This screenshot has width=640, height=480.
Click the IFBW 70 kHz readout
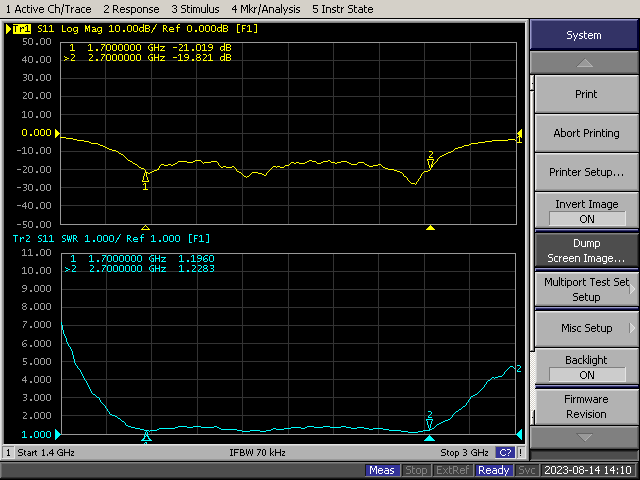pos(257,453)
